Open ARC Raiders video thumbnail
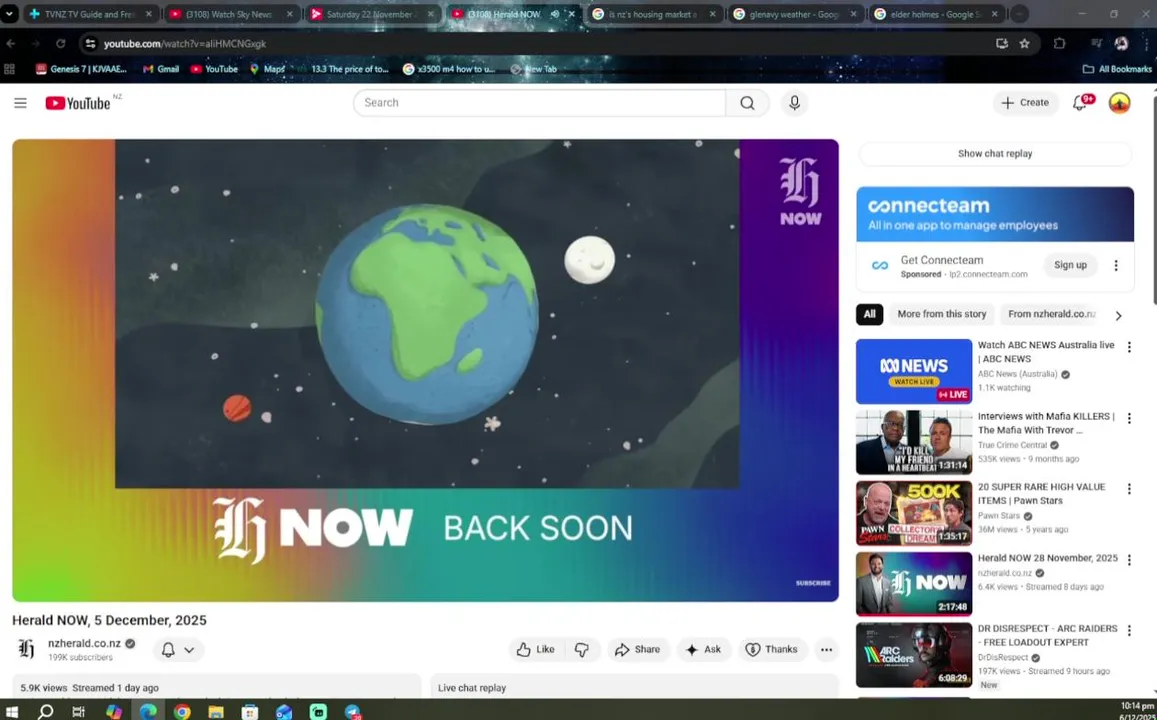This screenshot has width=1157, height=720. (x=913, y=655)
